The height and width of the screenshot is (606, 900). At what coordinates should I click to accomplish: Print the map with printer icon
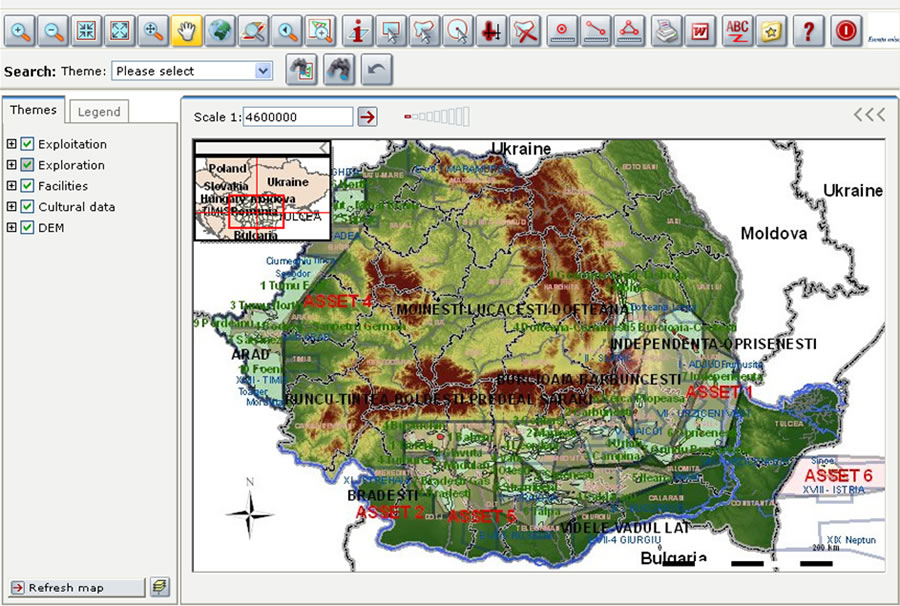666,30
